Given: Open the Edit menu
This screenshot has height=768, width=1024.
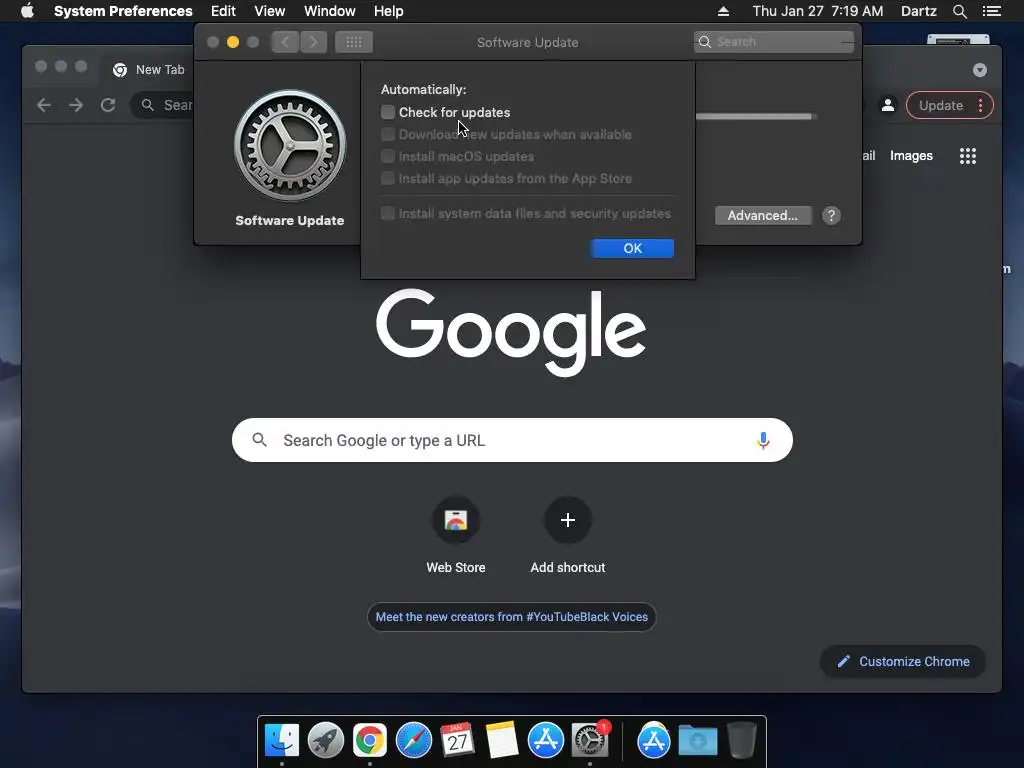Looking at the screenshot, I should coord(223,11).
